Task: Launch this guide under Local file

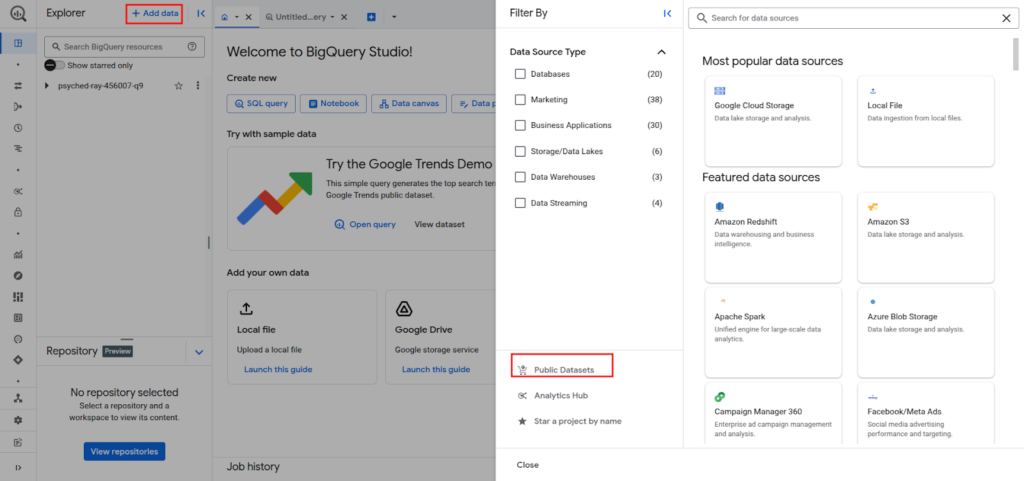Action: 278,369
